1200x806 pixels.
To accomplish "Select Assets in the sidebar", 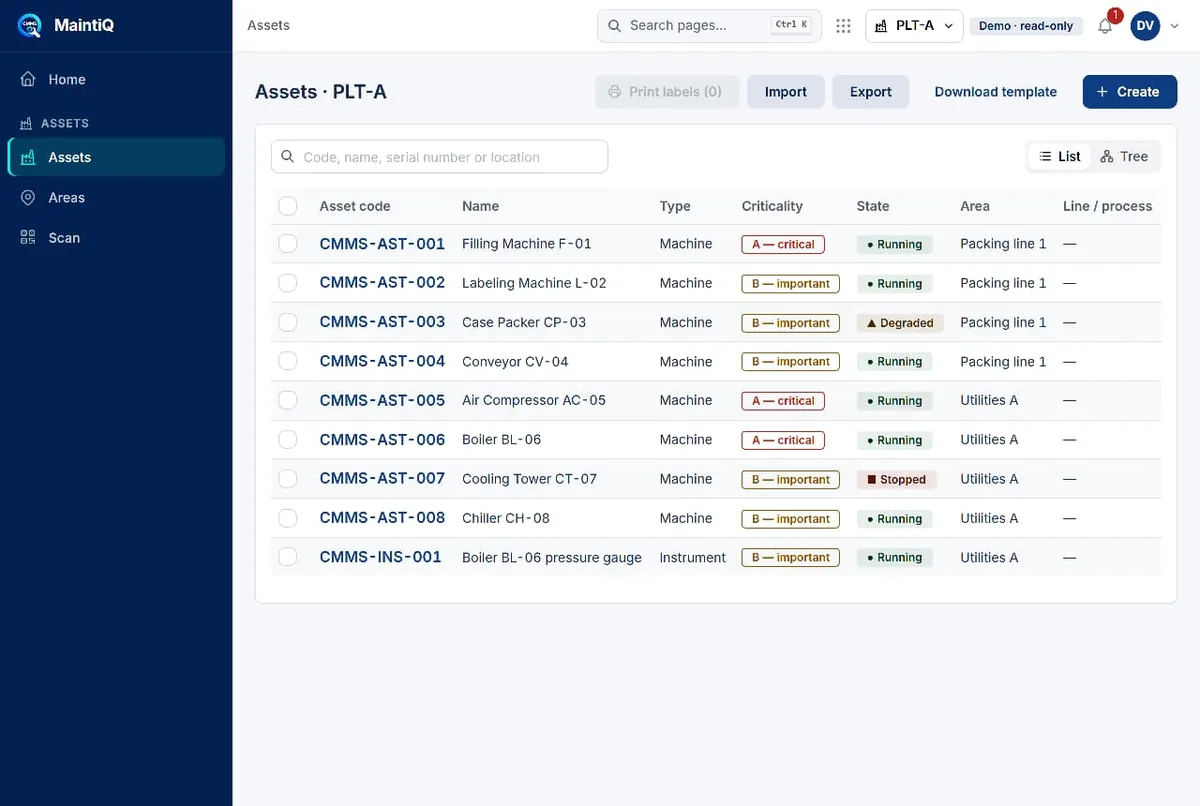I will (x=116, y=157).
